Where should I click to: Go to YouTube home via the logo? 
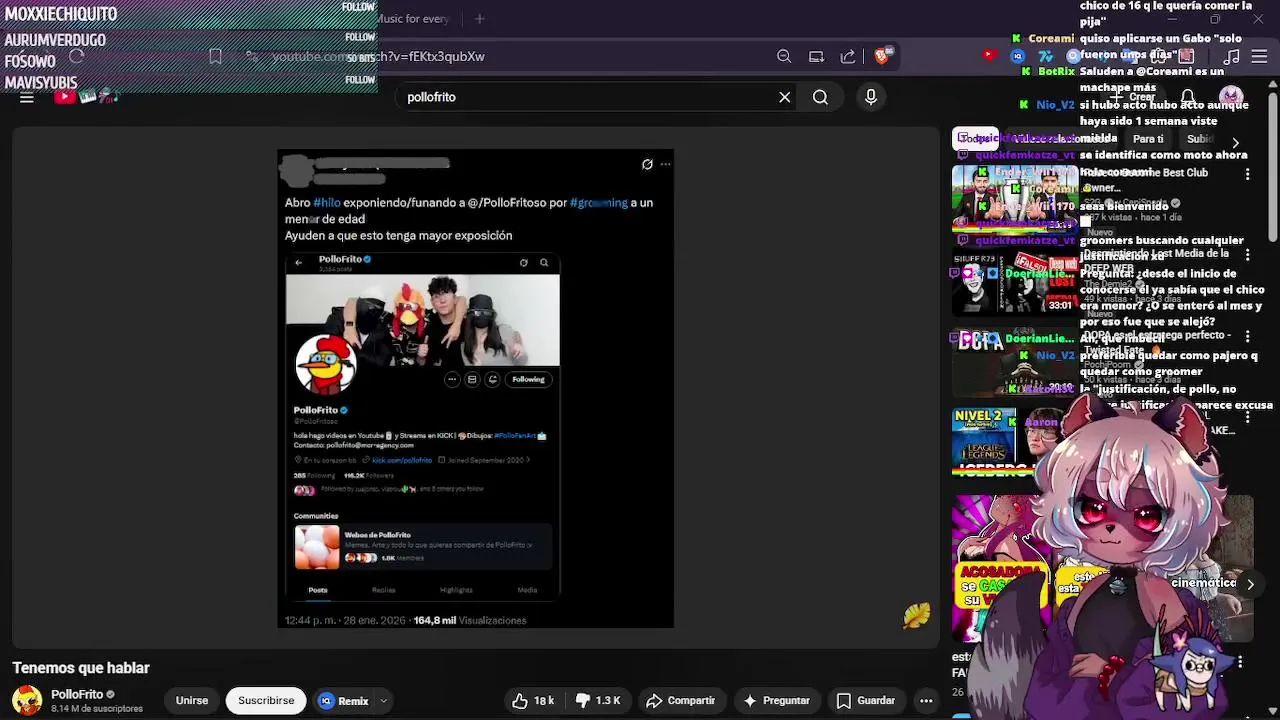point(87,97)
